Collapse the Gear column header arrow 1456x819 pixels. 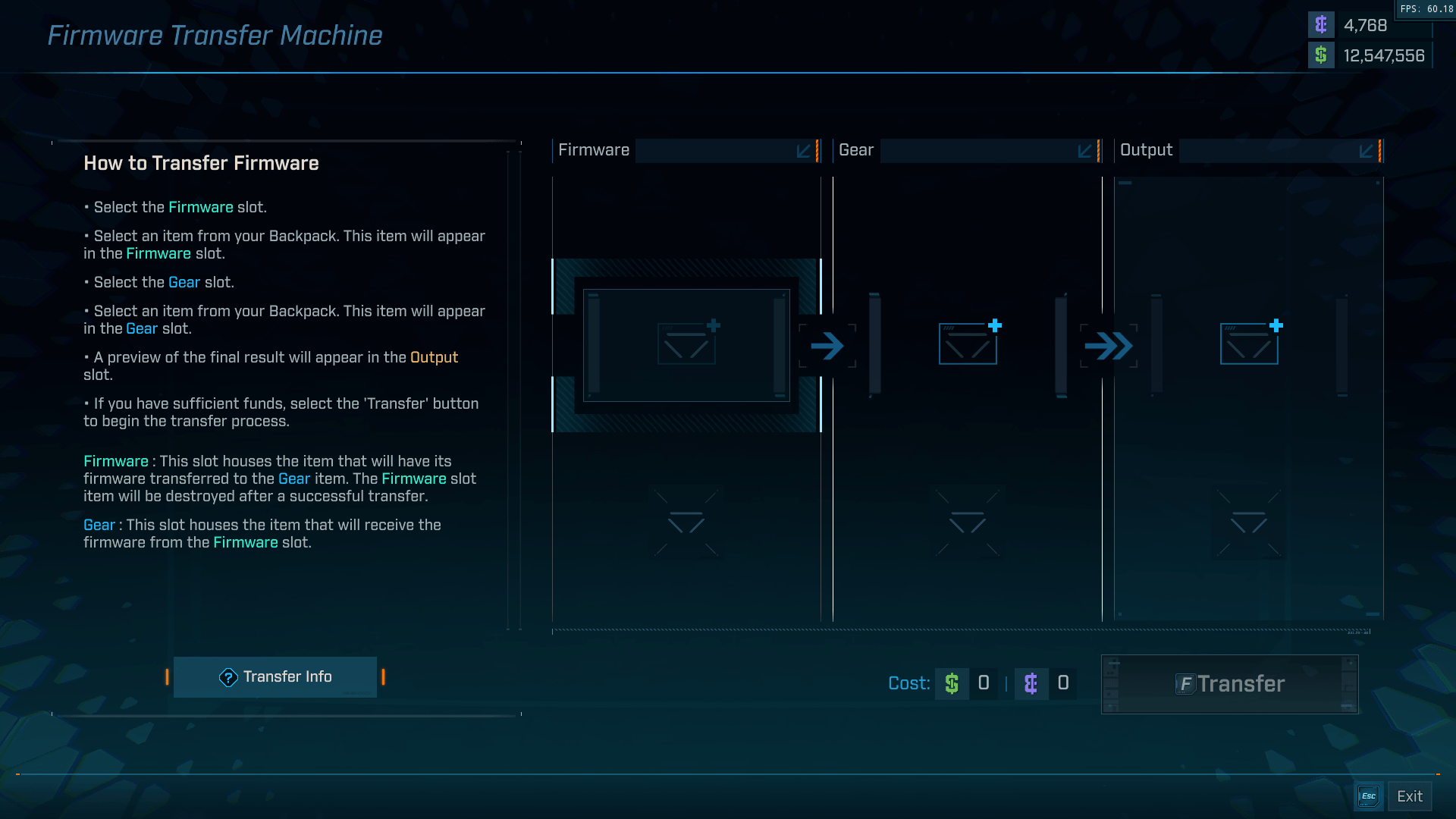(1085, 151)
